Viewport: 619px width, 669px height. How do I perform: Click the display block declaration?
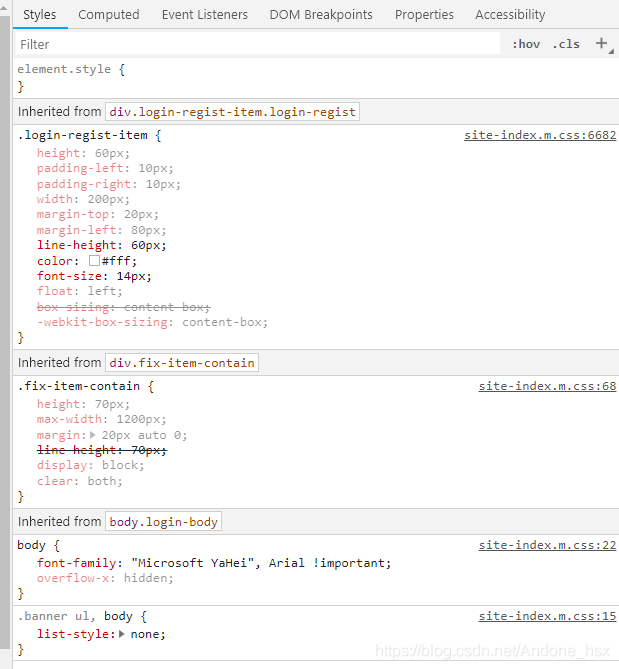[90, 465]
